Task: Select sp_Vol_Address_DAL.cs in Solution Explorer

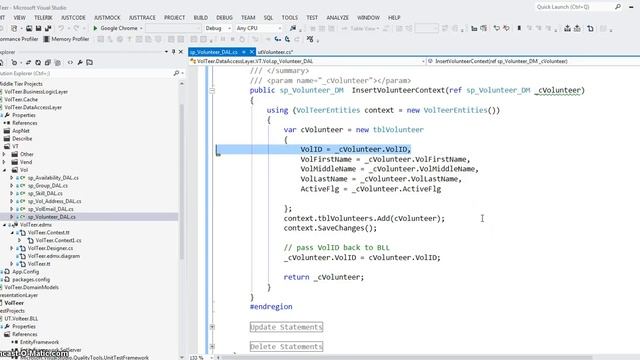Action: 54,201
